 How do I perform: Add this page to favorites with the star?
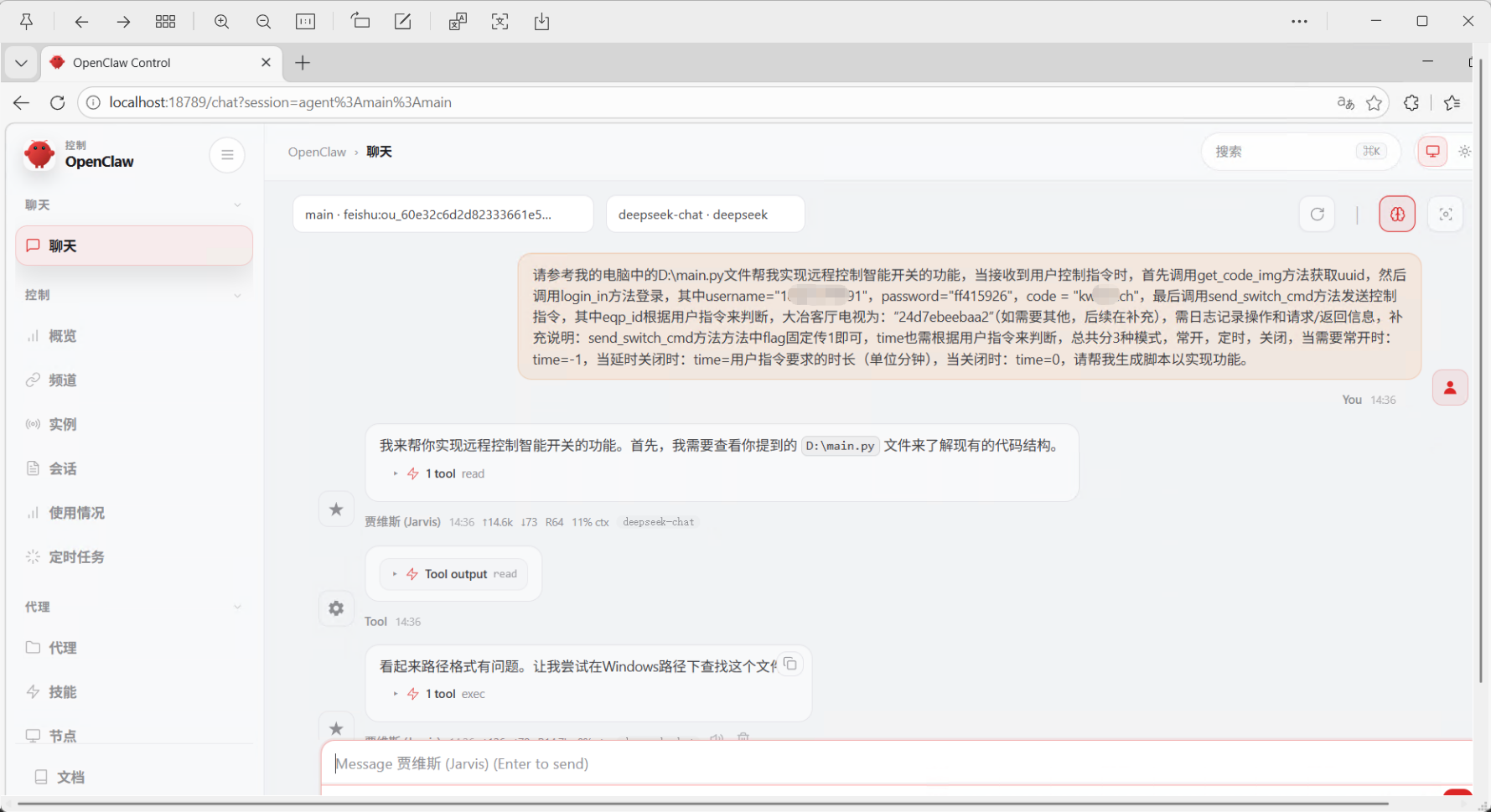1374,102
